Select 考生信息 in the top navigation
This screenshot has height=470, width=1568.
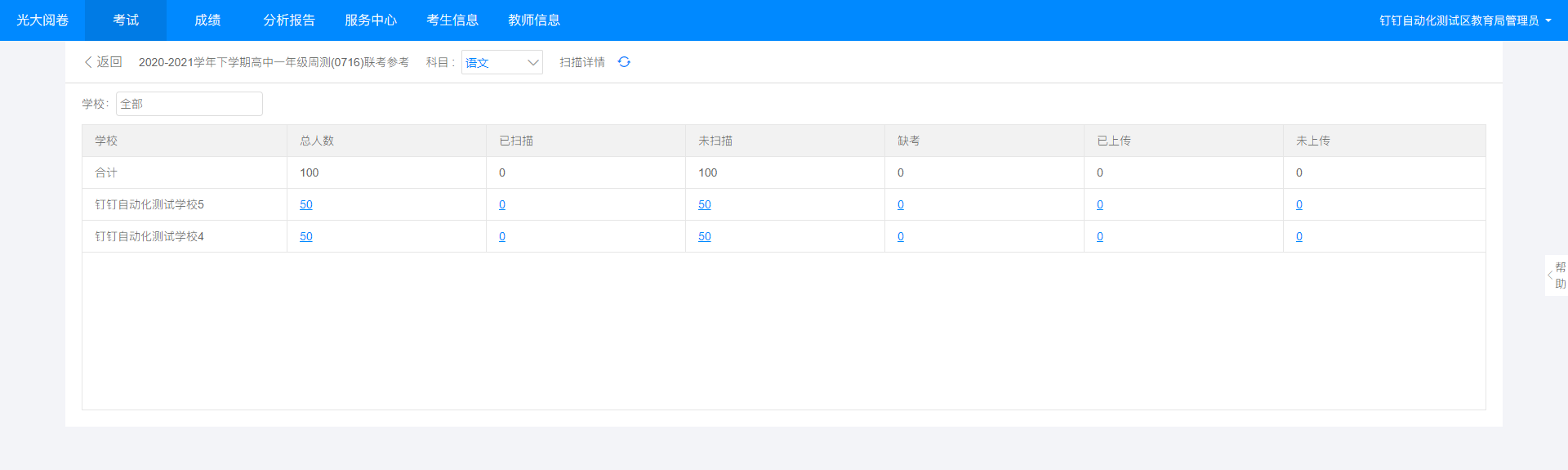(x=452, y=20)
